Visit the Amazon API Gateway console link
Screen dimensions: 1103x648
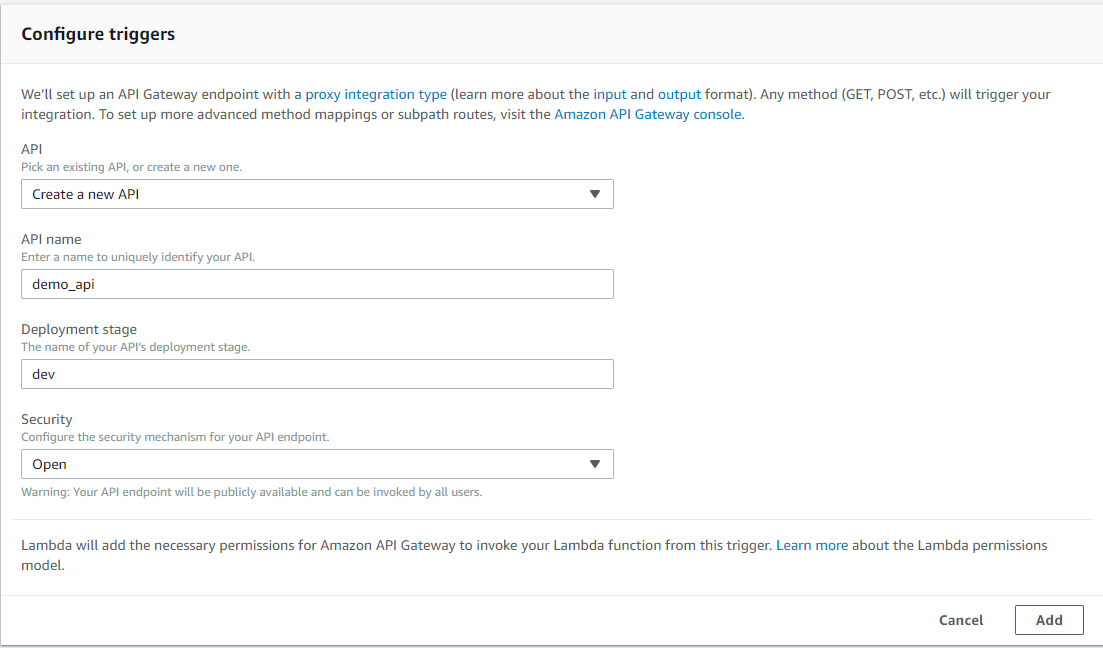[x=647, y=114]
